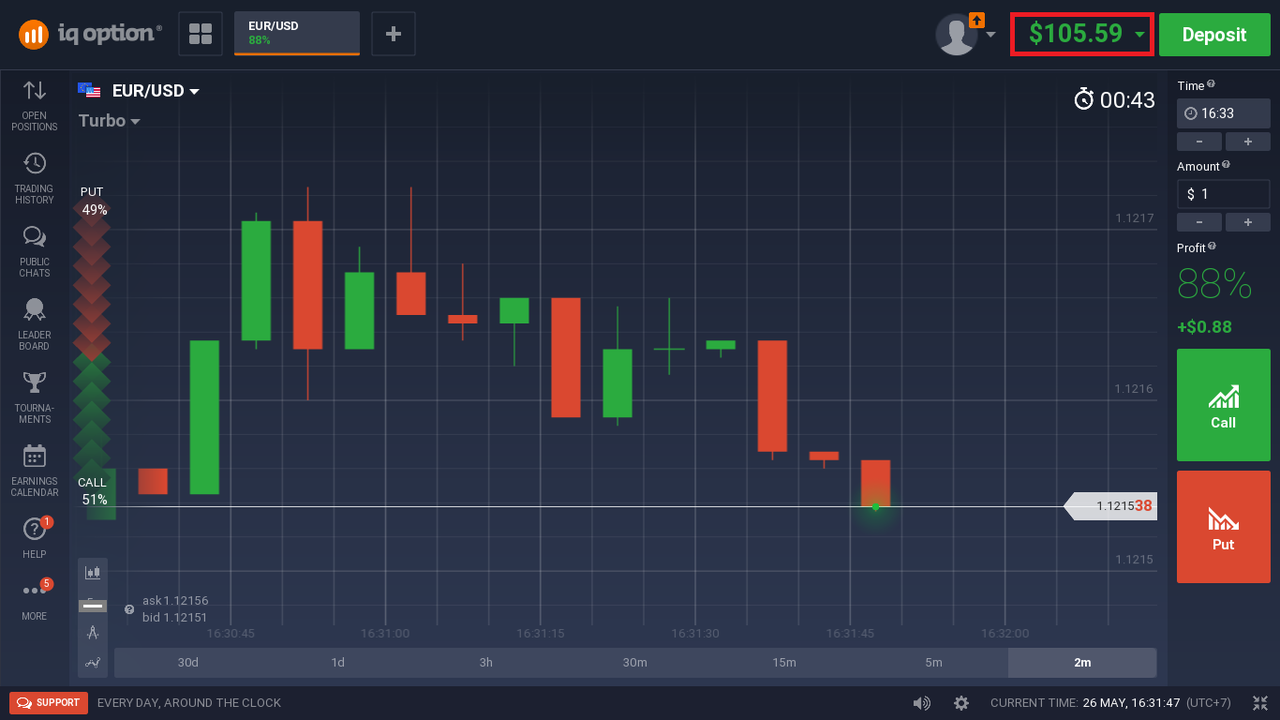
Task: Click the 00:43 countdown timer
Action: (1127, 100)
